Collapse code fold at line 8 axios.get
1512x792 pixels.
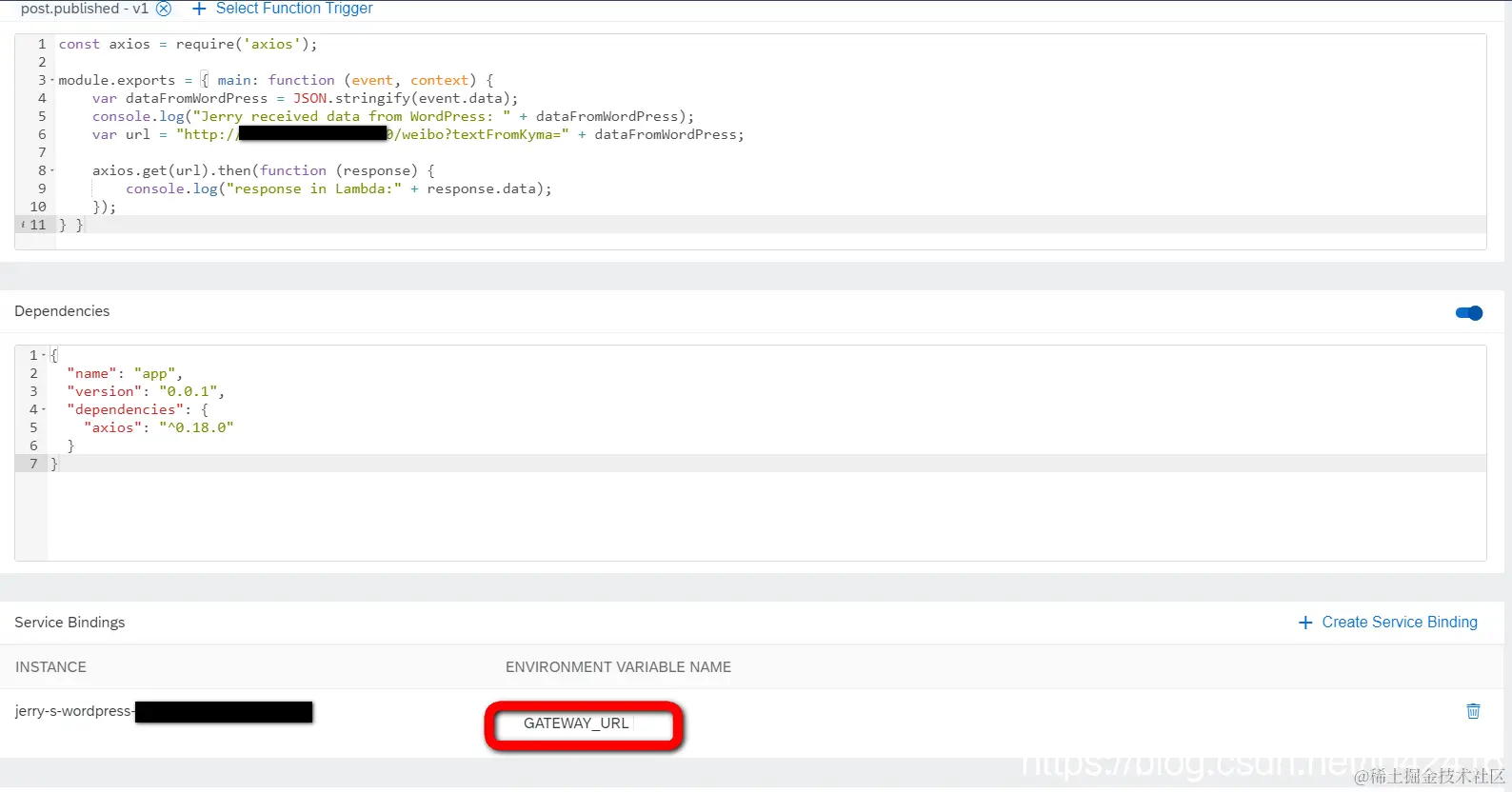point(52,170)
